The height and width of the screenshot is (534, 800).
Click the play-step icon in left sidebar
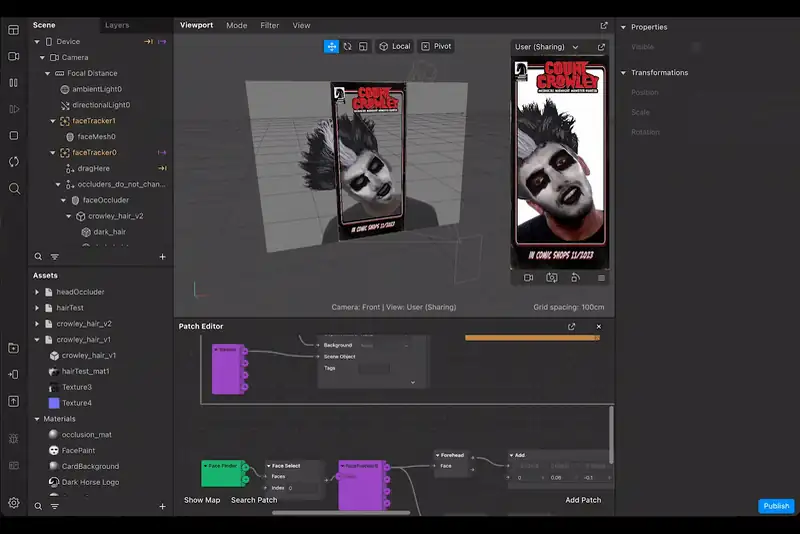click(14, 109)
